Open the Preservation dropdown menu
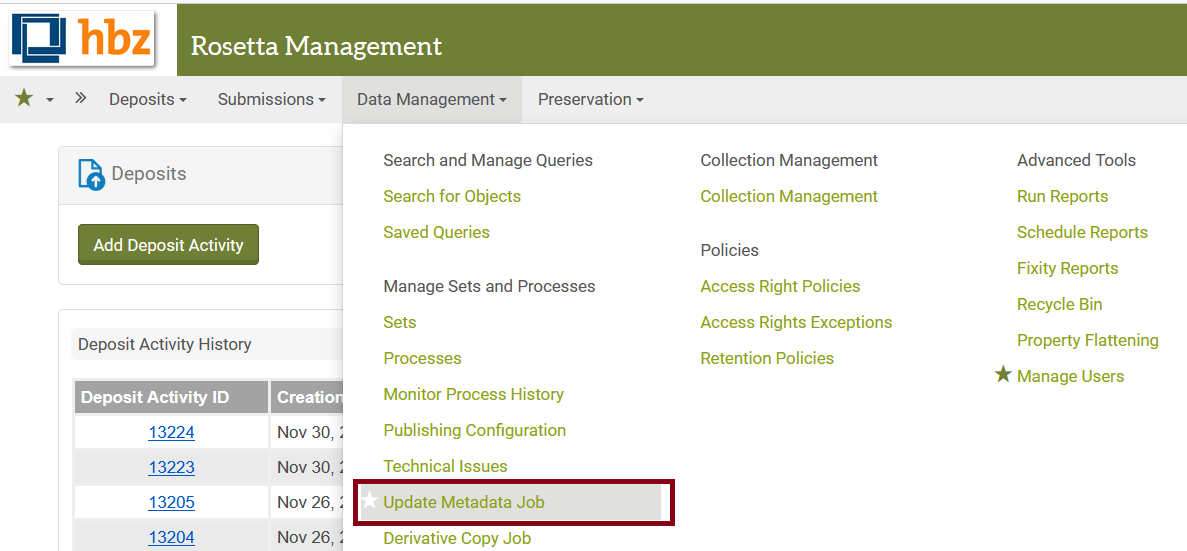The image size is (1187, 551). coord(590,99)
